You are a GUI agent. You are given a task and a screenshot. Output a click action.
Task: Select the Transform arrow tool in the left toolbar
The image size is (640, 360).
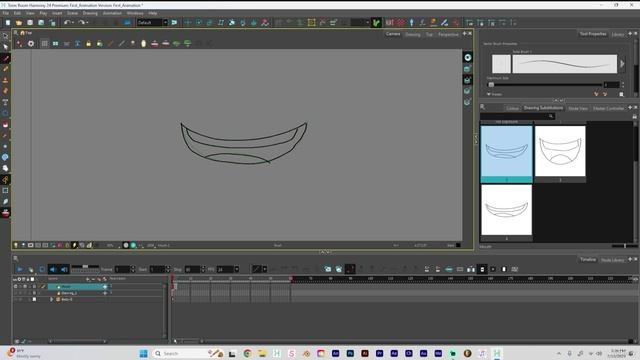(x=5, y=36)
